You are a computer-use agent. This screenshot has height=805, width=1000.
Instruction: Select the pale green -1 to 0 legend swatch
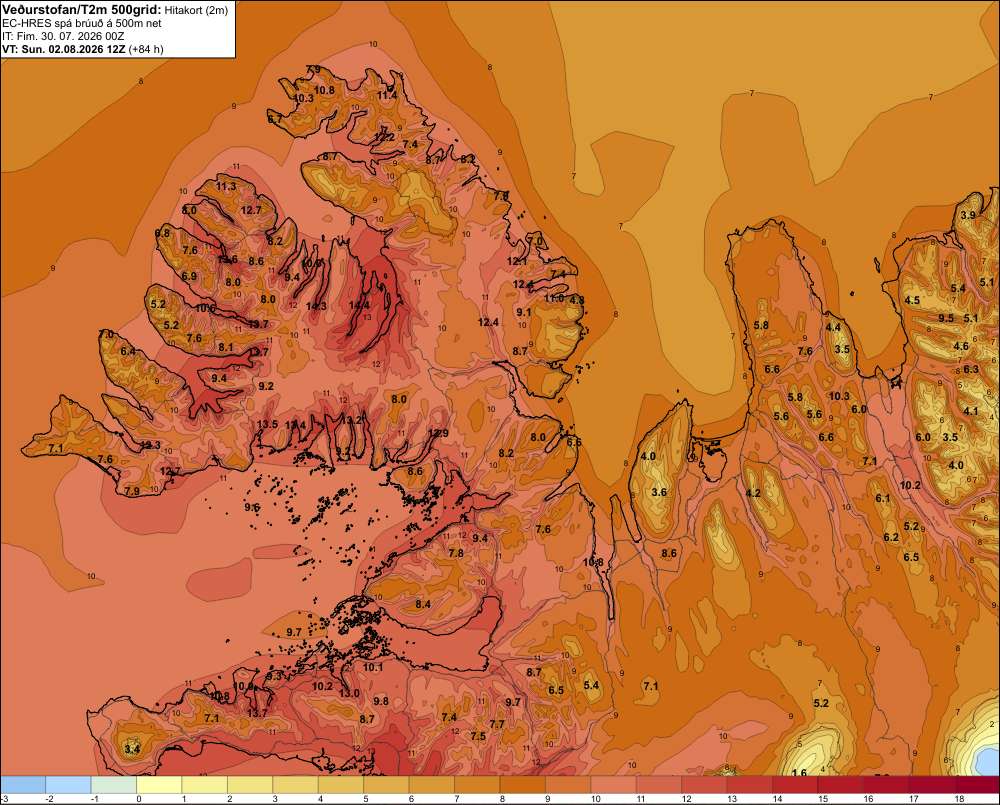click(x=114, y=785)
